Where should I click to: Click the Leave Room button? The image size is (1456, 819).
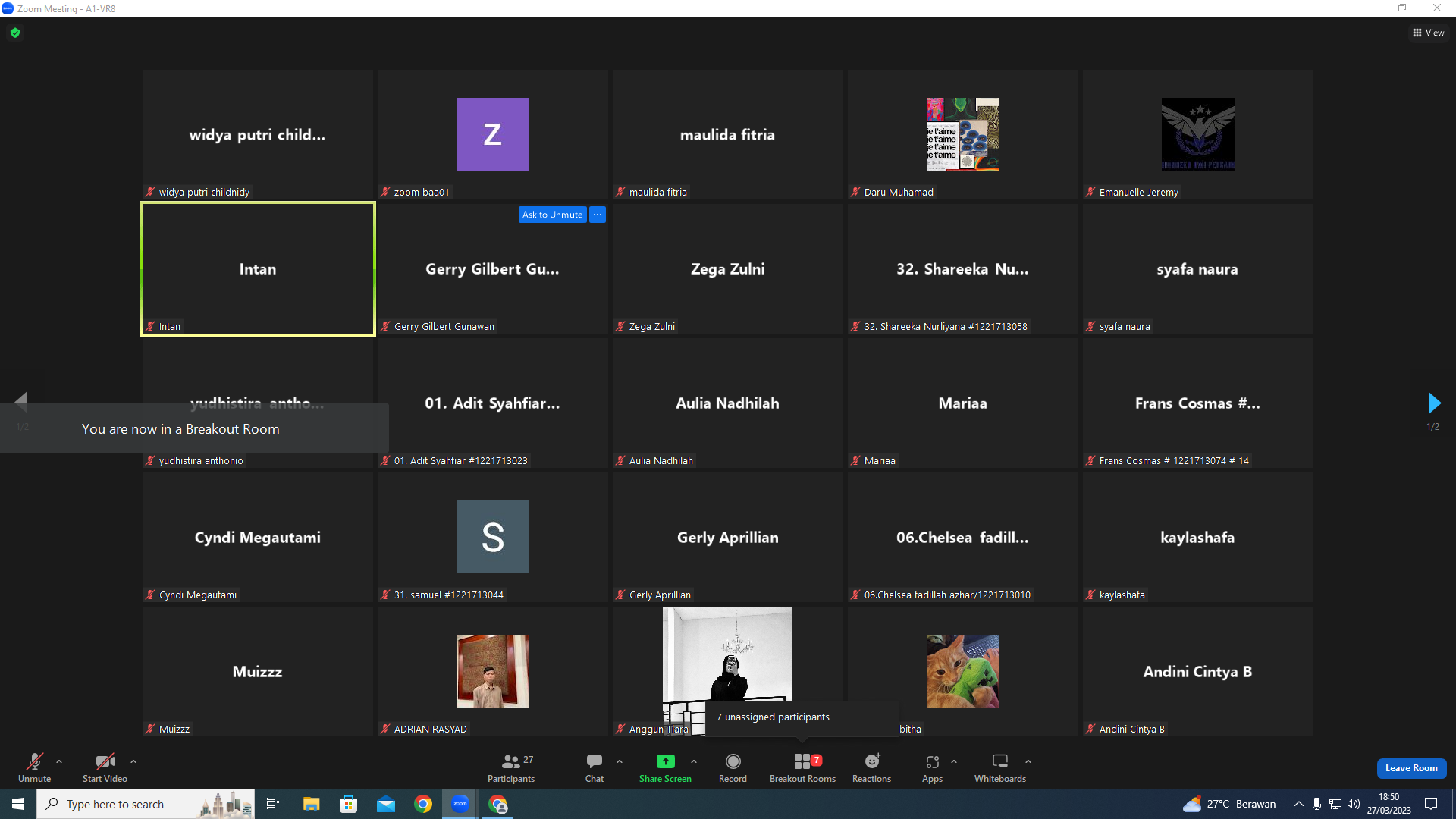pyautogui.click(x=1411, y=768)
